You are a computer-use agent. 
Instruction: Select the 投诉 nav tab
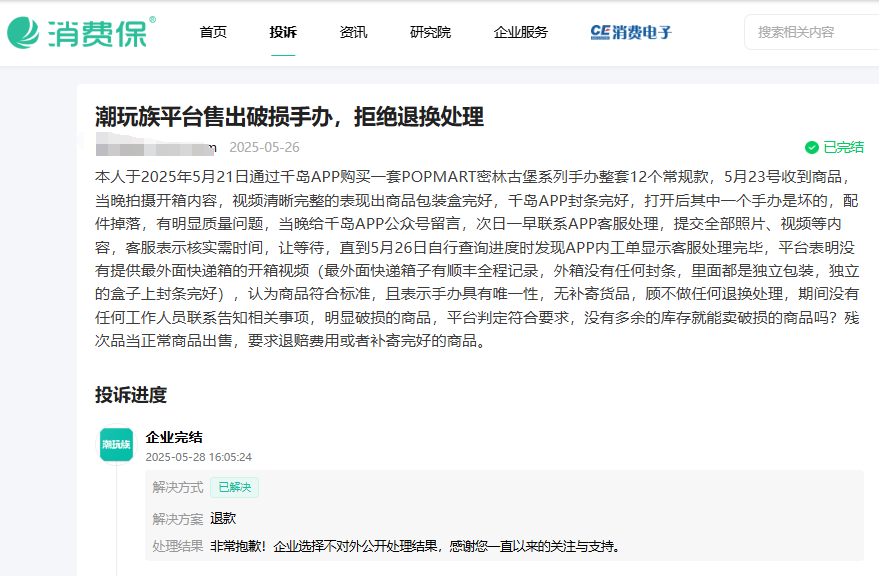(283, 33)
